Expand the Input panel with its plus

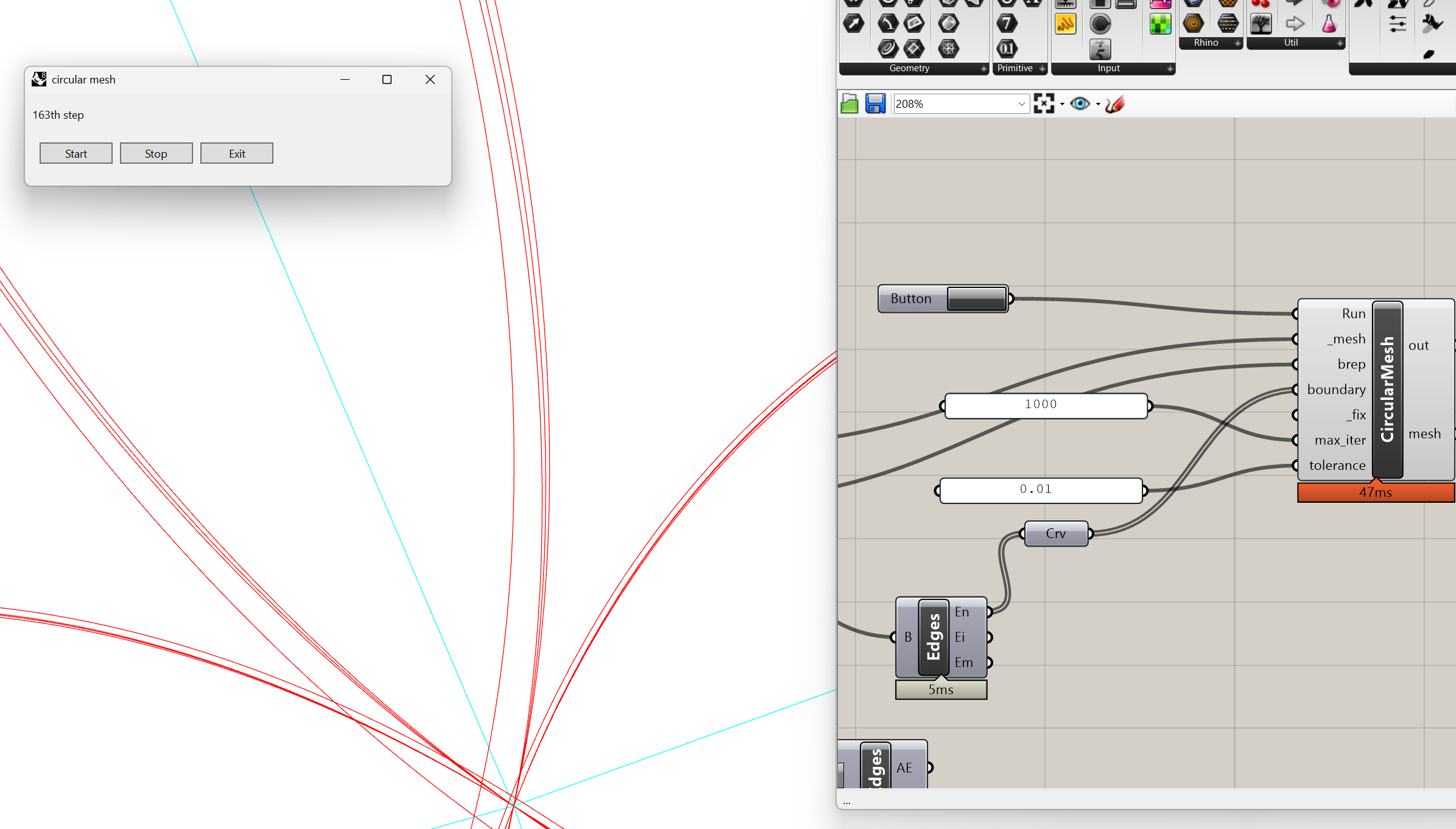click(1170, 69)
